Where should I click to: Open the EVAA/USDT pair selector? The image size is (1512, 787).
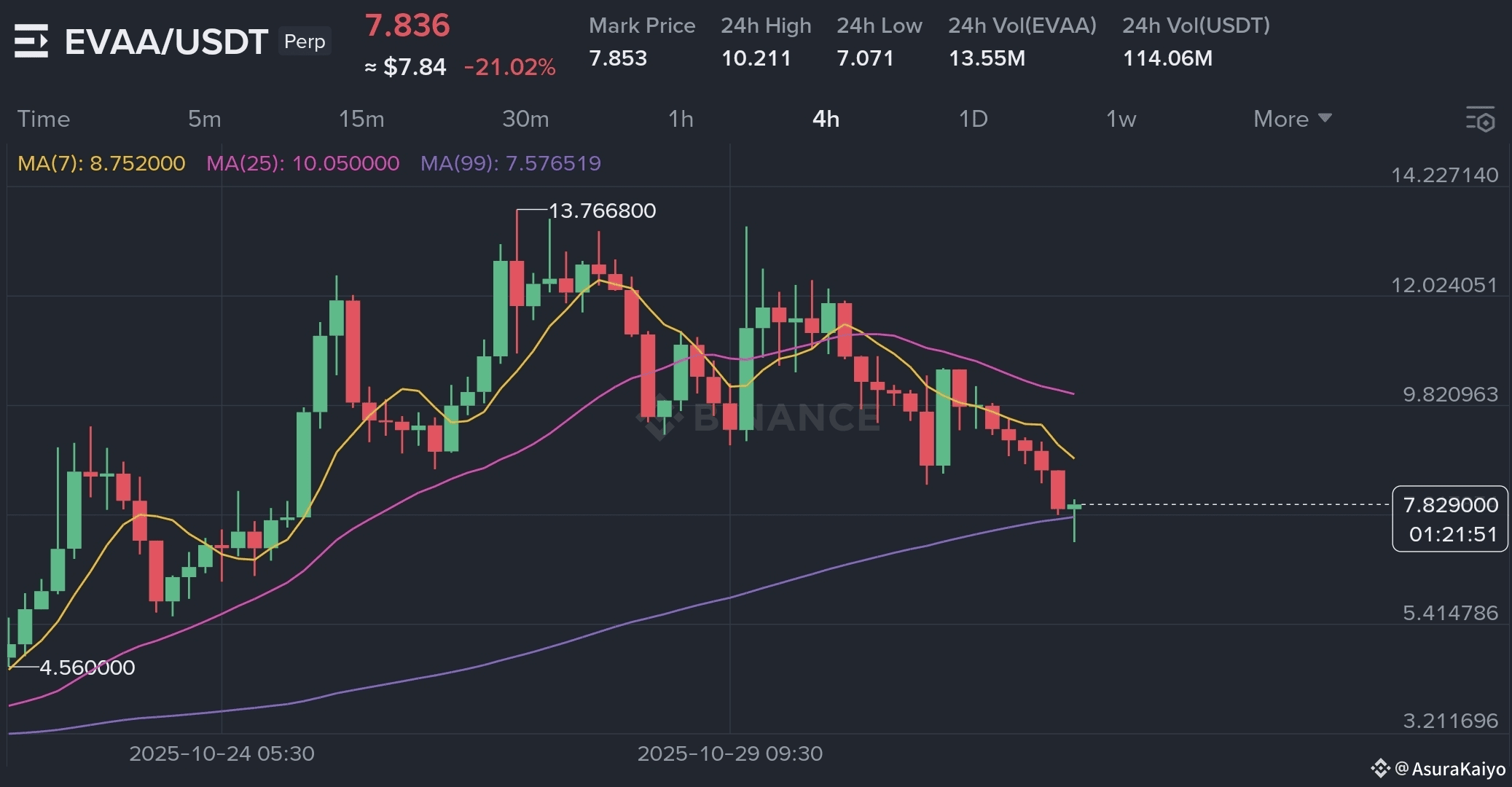click(x=166, y=42)
